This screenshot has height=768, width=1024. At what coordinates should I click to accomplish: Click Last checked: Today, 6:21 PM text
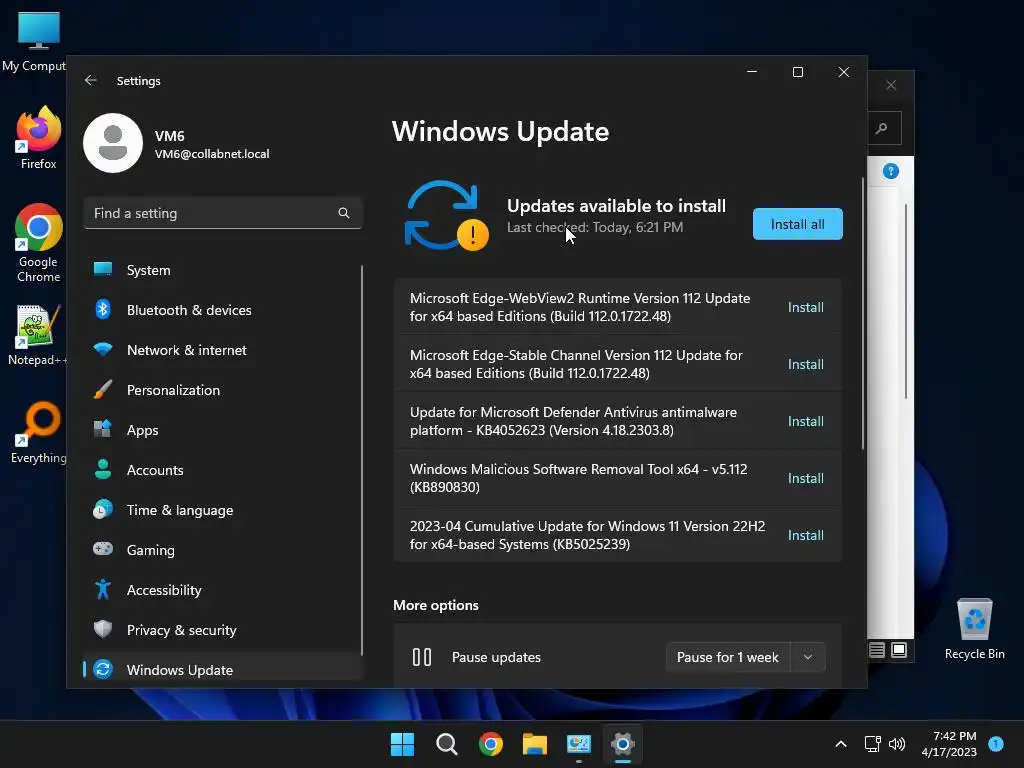click(x=595, y=227)
